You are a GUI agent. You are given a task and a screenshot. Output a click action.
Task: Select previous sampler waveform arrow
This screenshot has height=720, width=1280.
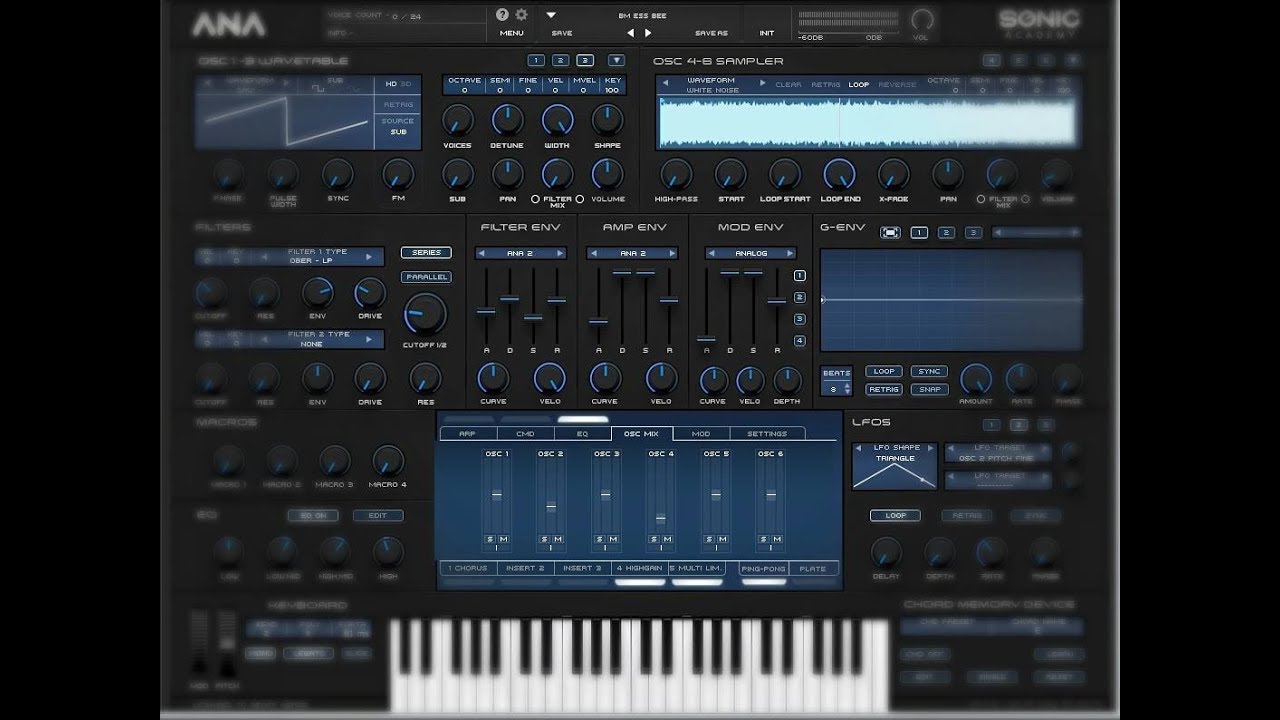click(x=664, y=83)
